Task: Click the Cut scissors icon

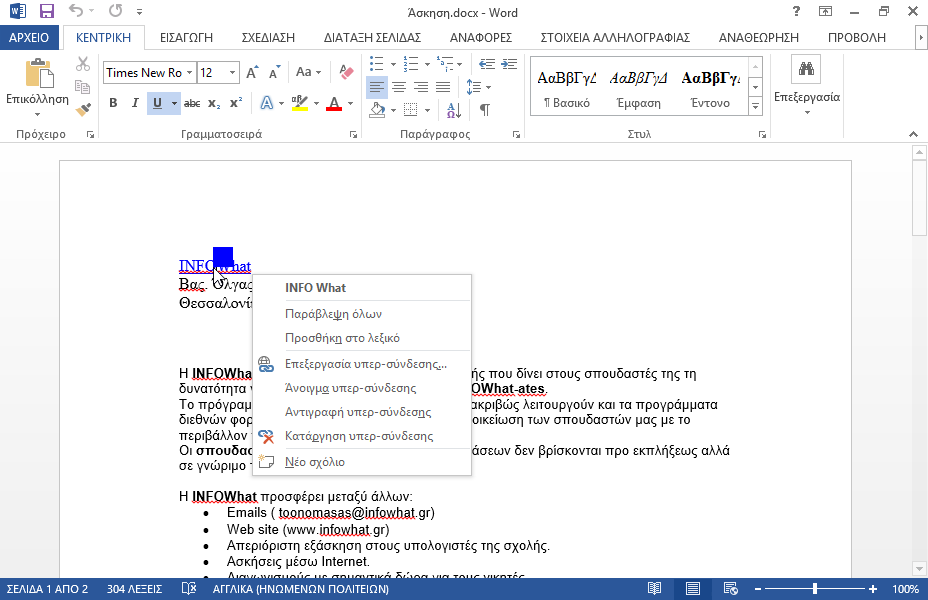Action: pyautogui.click(x=83, y=63)
